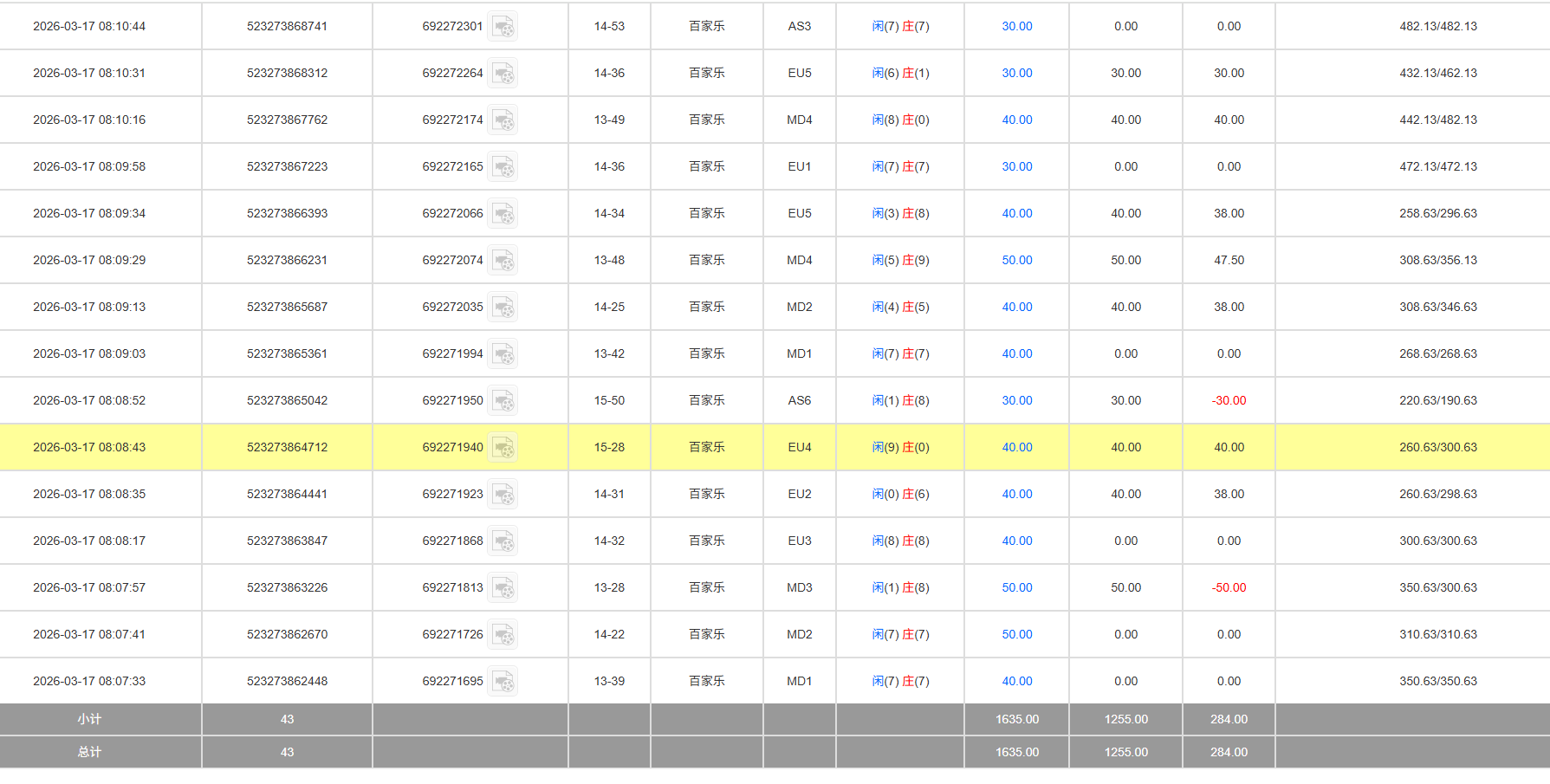The height and width of the screenshot is (784, 1550).
Task: Open video replay for 692271695
Action: [x=503, y=682]
